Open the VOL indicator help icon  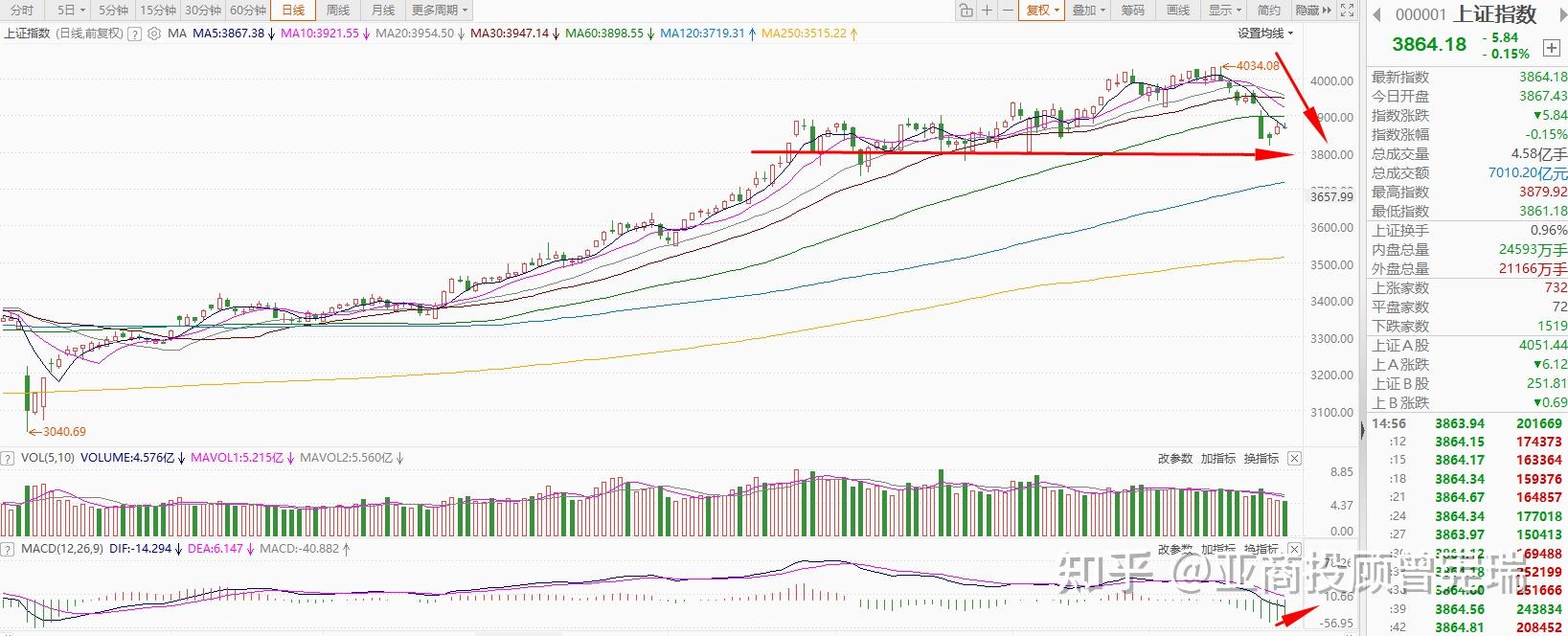click(9, 458)
